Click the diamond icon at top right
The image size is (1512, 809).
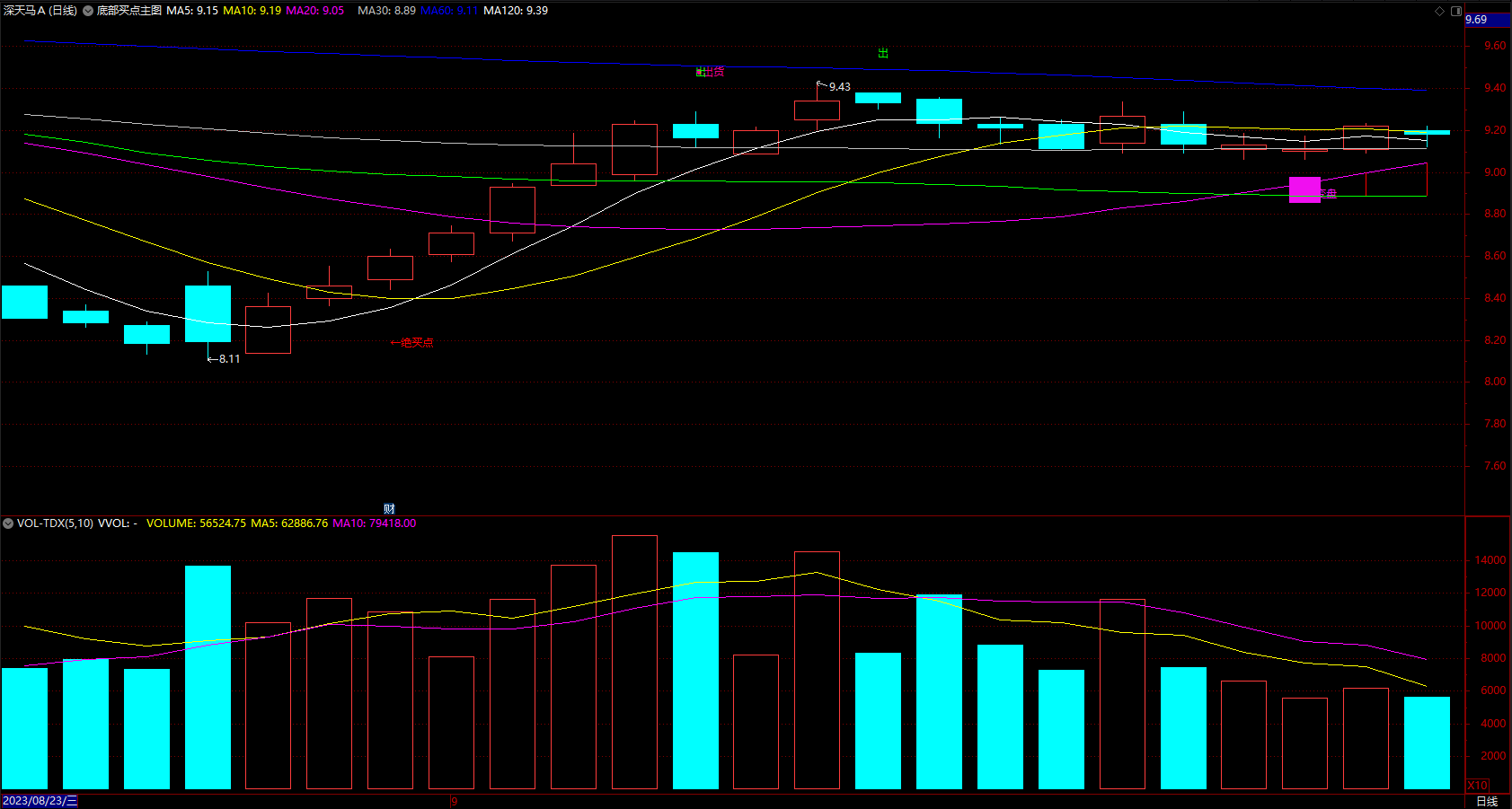(x=1439, y=11)
